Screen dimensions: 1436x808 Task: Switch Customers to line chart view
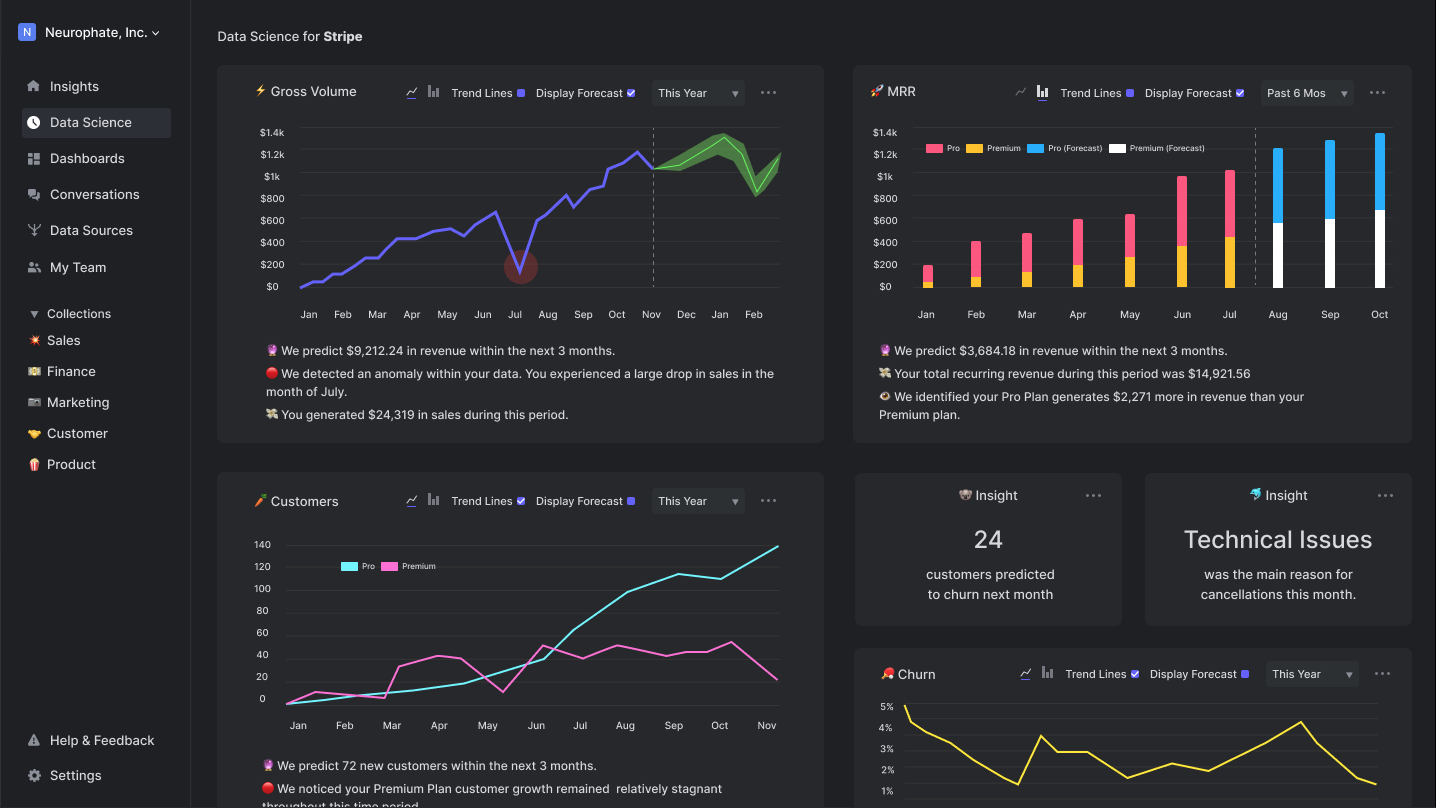(x=412, y=500)
